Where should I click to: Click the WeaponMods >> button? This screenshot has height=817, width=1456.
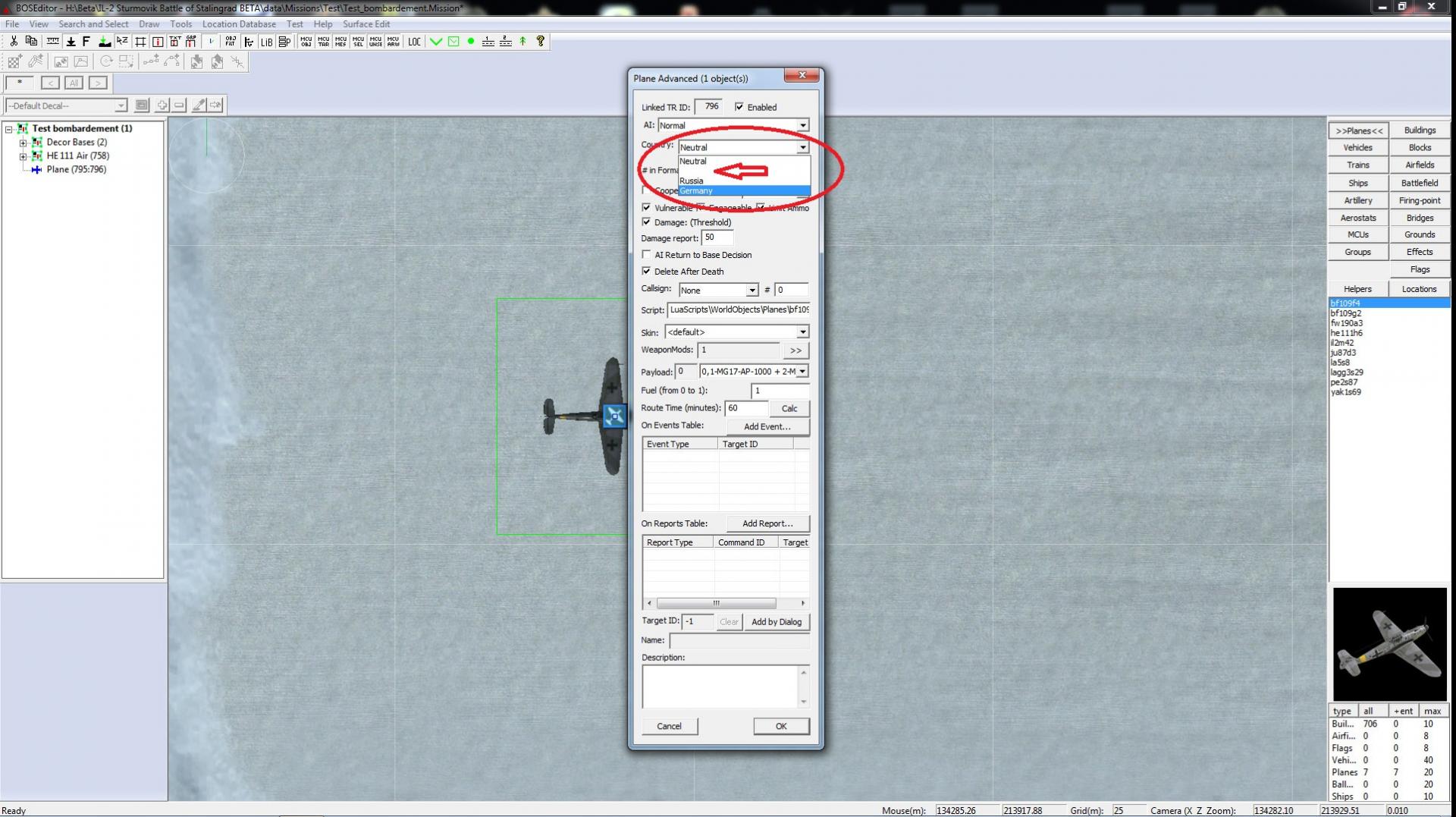[795, 350]
